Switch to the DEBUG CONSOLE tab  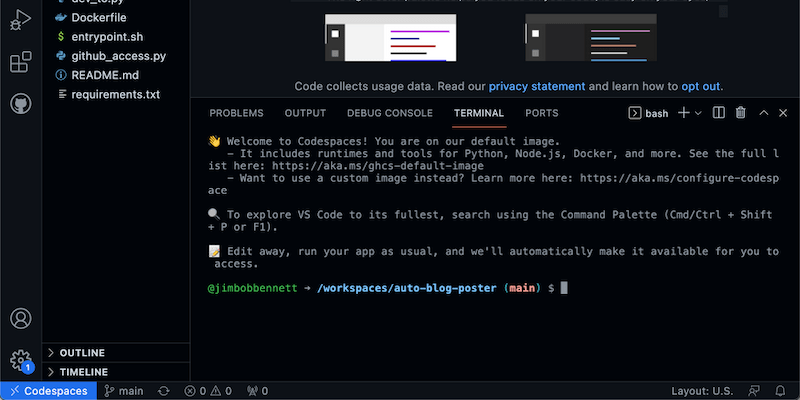pos(390,113)
